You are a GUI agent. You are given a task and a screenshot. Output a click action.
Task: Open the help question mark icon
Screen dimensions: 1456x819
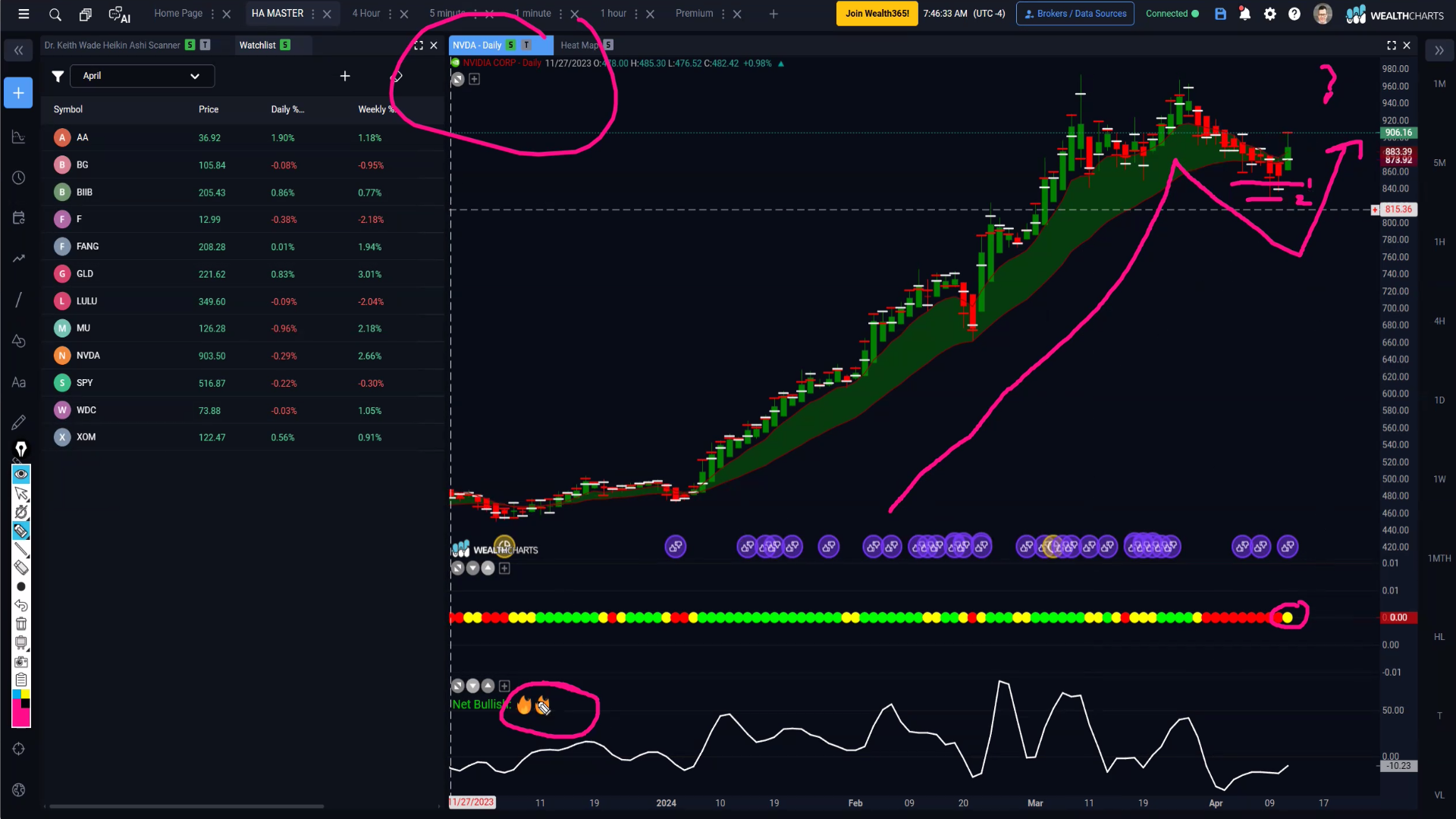coord(1294,14)
